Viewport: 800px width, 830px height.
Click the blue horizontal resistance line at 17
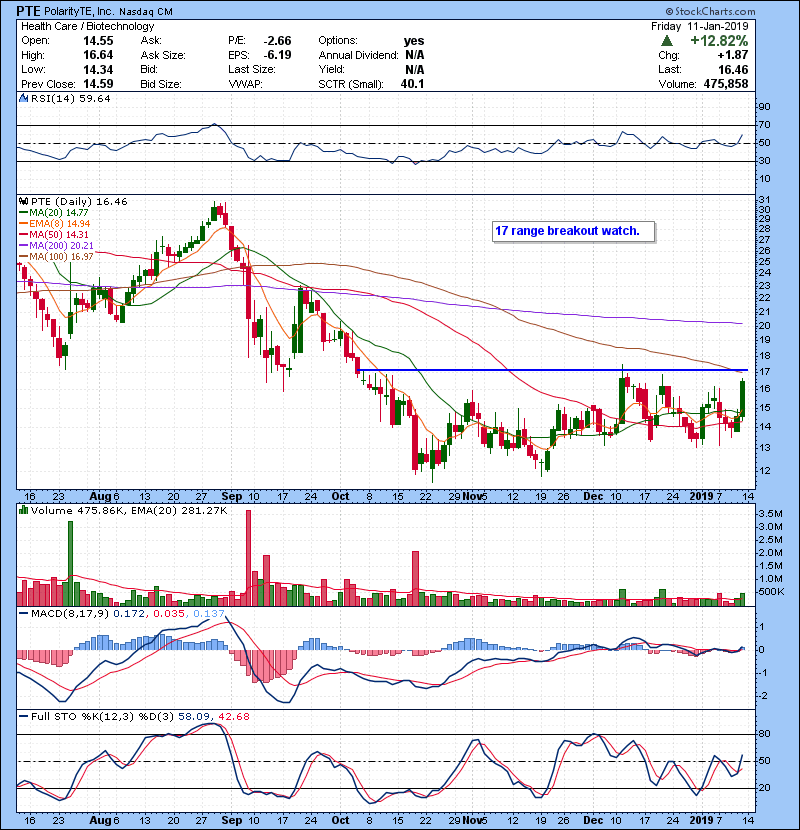[x=553, y=370]
